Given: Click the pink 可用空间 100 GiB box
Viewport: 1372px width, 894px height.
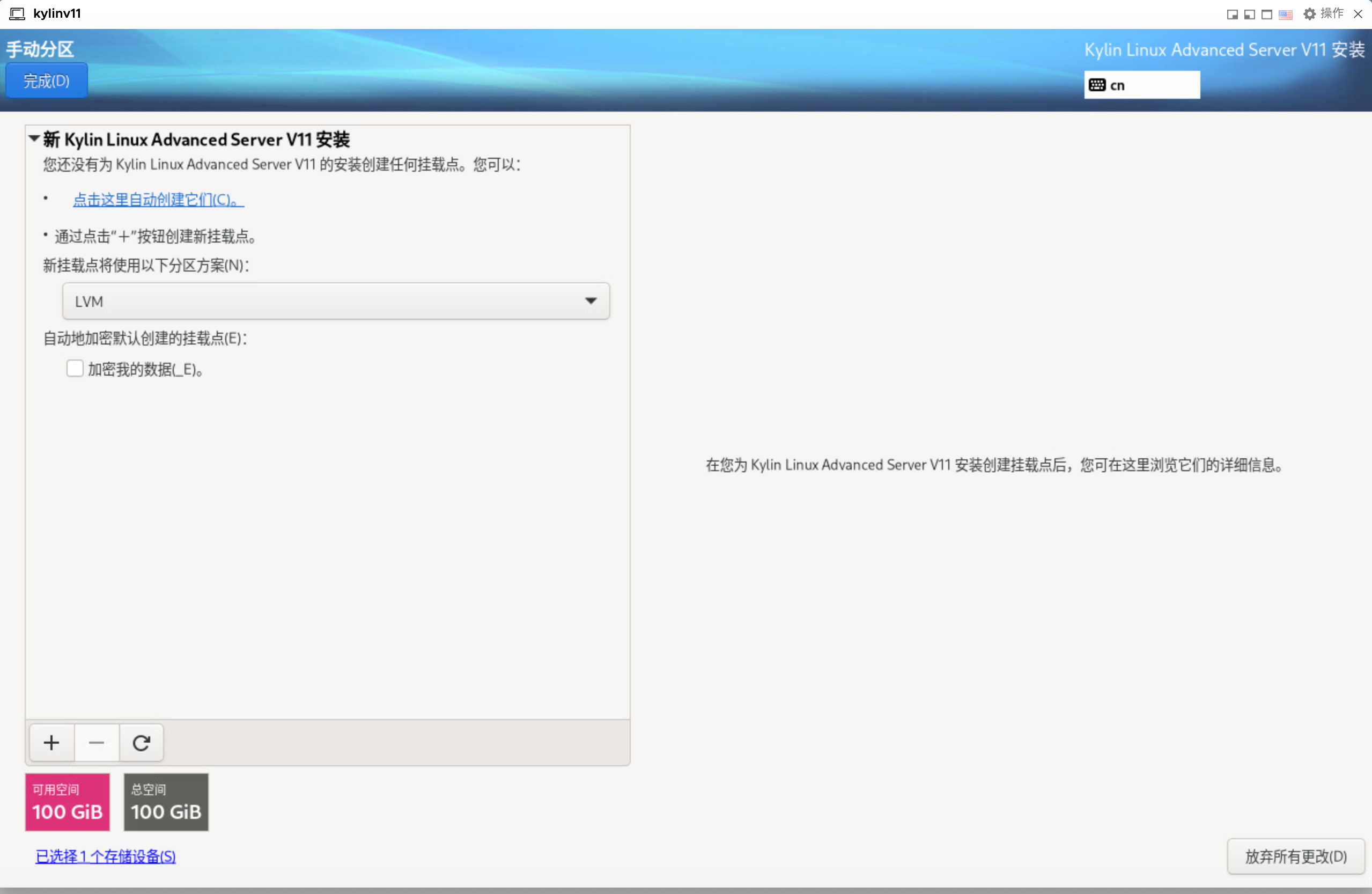Looking at the screenshot, I should [68, 802].
